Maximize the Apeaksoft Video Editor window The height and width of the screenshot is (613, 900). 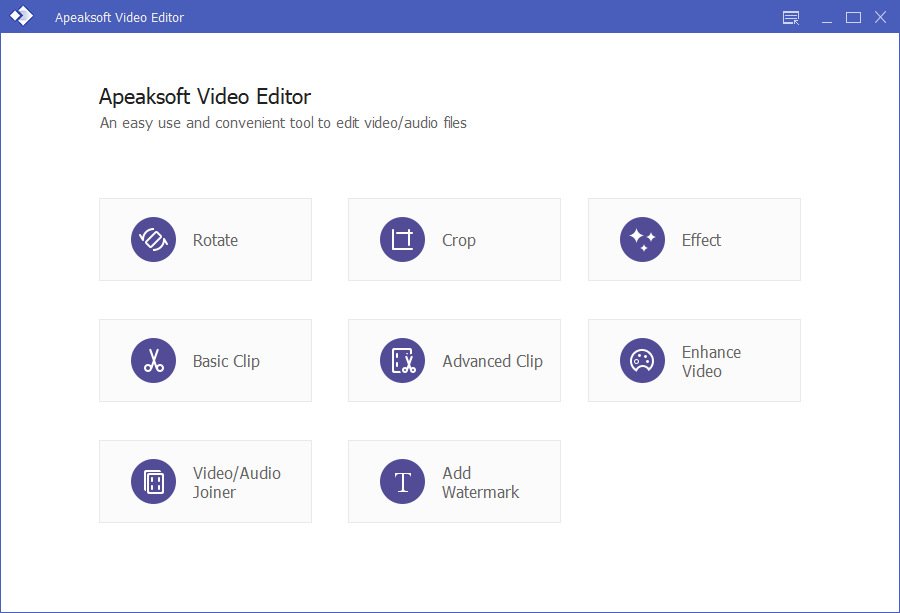[x=854, y=18]
